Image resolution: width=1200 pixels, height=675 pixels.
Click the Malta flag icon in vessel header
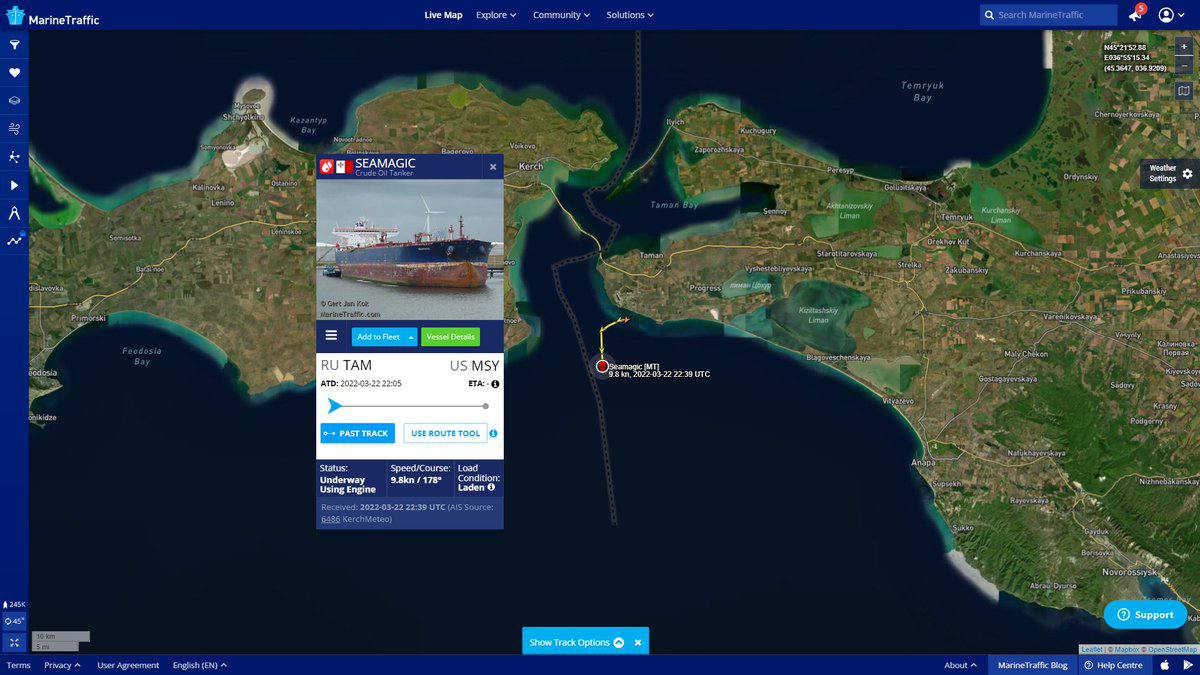pyautogui.click(x=344, y=167)
